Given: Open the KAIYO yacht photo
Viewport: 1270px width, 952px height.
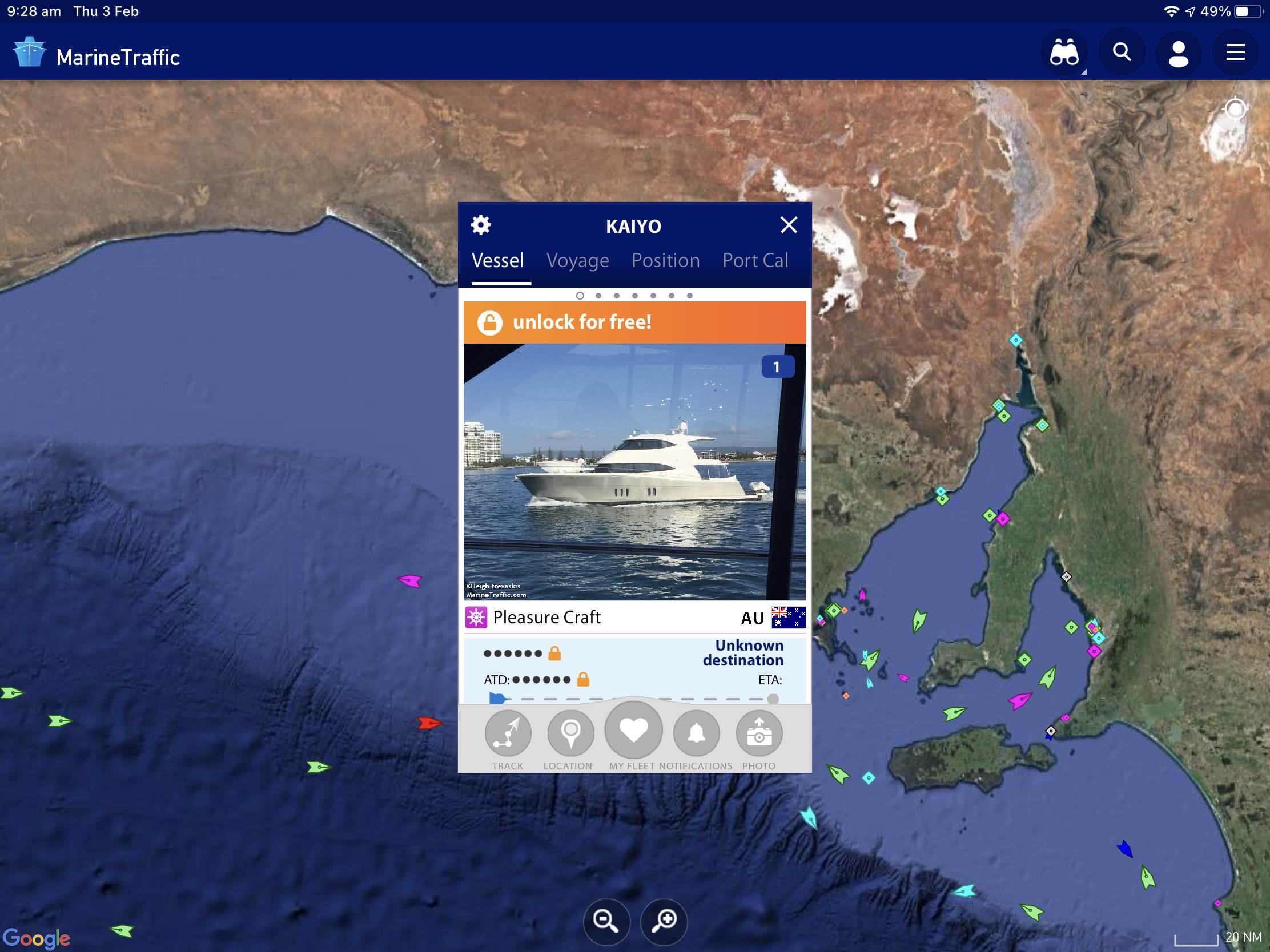Looking at the screenshot, I should pos(634,471).
